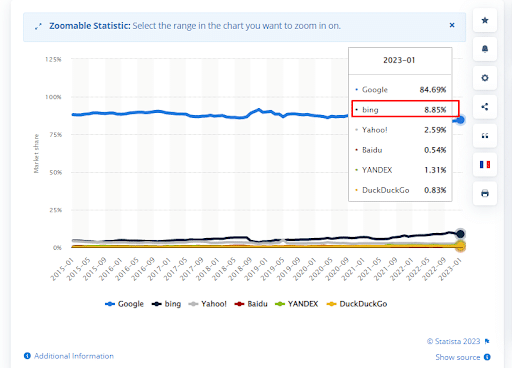The height and width of the screenshot is (368, 512).
Task: Toggle the Google series in legend
Action: tap(124, 304)
